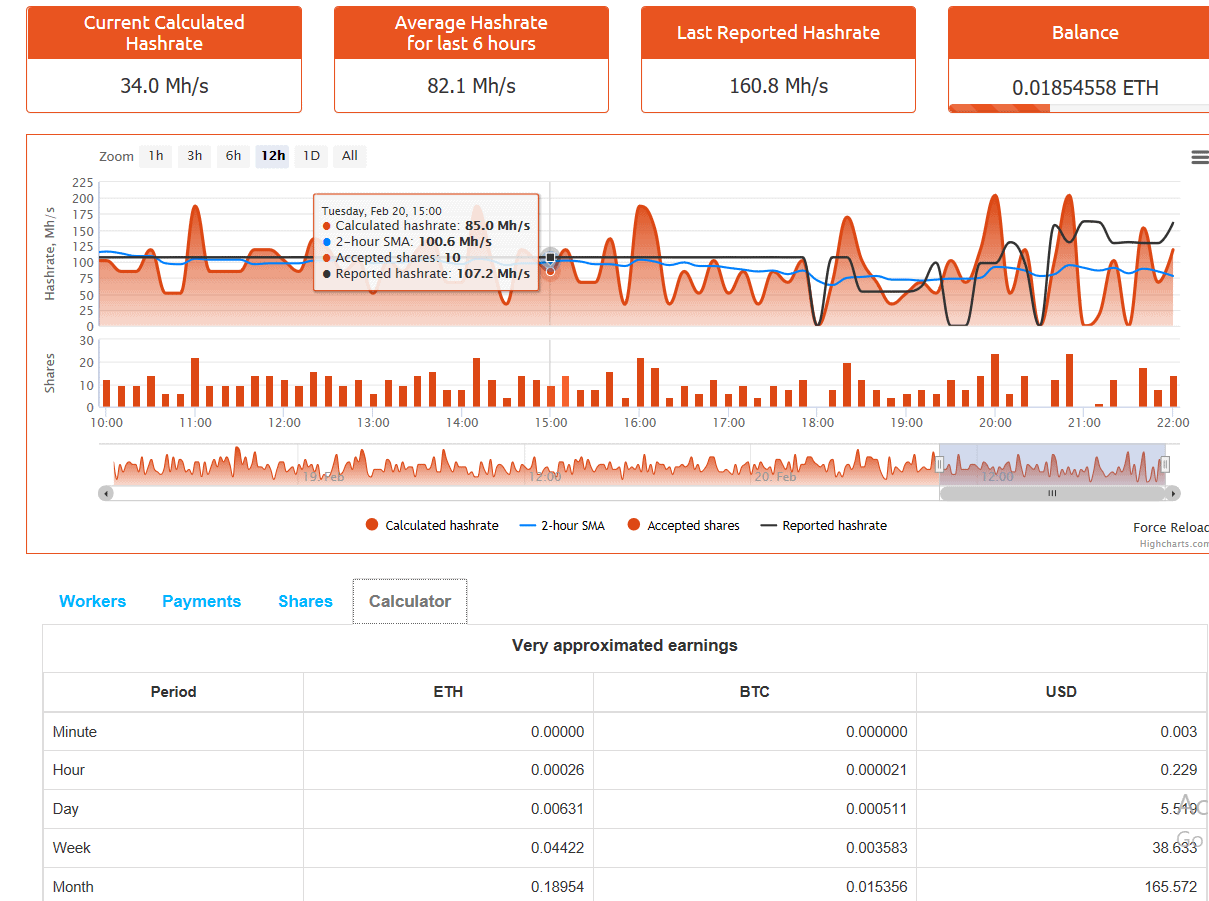Click the Force Reload link

point(1171,527)
